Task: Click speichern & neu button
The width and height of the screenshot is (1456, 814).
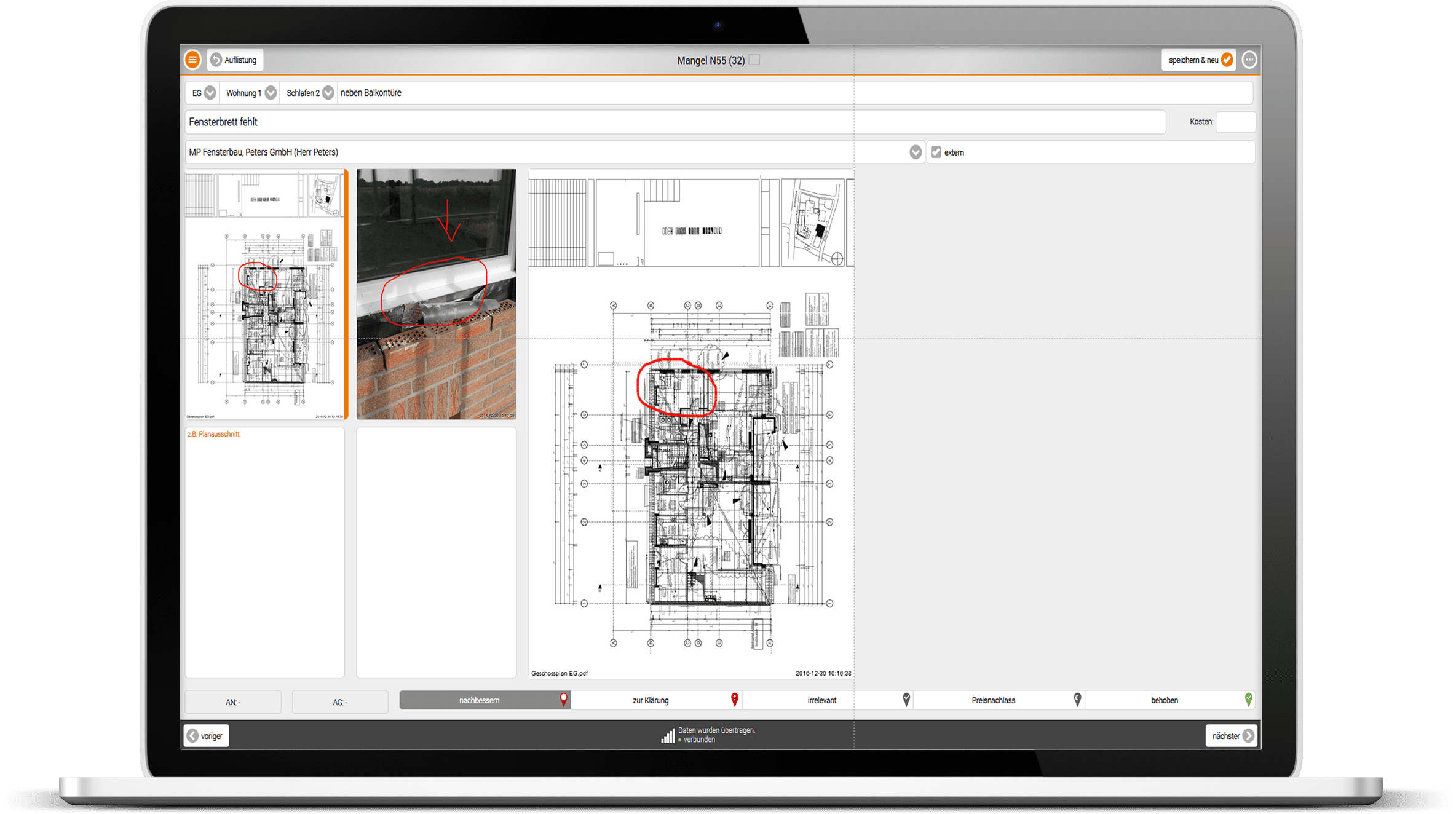Action: [1199, 60]
